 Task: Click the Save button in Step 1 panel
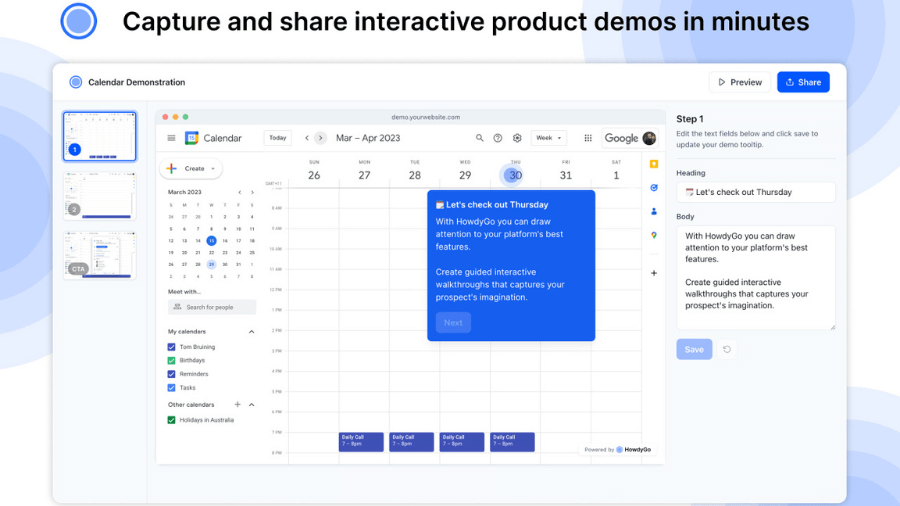click(x=694, y=349)
